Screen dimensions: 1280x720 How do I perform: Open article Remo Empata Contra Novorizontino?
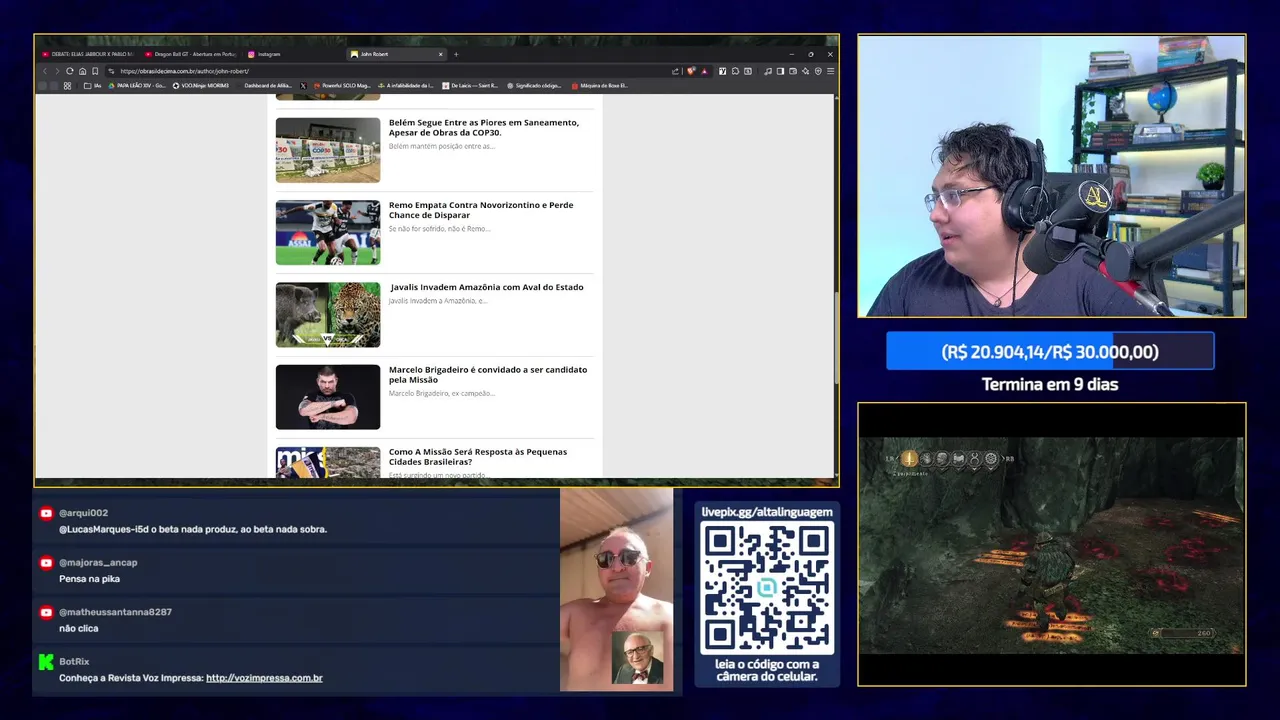481,210
